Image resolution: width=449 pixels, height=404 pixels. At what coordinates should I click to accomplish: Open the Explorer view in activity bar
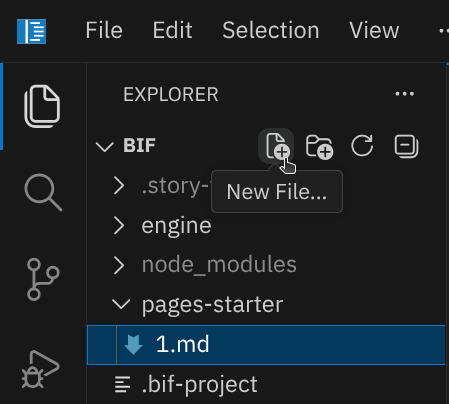42,107
